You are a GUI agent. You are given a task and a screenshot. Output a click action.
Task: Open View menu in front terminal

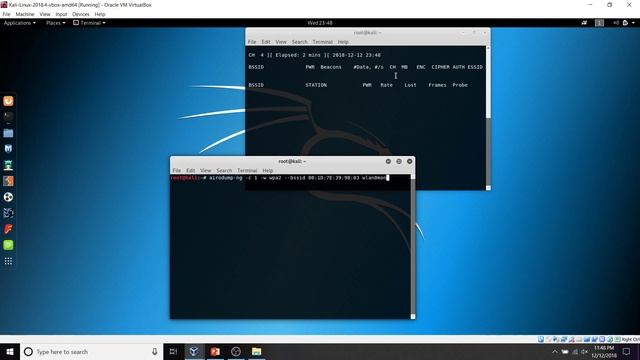tap(205, 171)
